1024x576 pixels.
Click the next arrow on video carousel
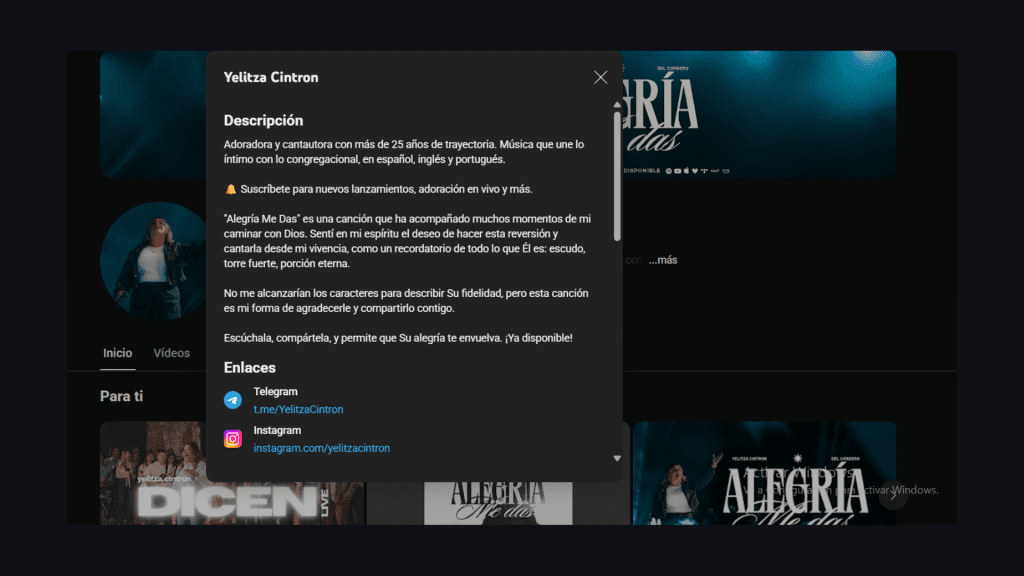click(893, 495)
